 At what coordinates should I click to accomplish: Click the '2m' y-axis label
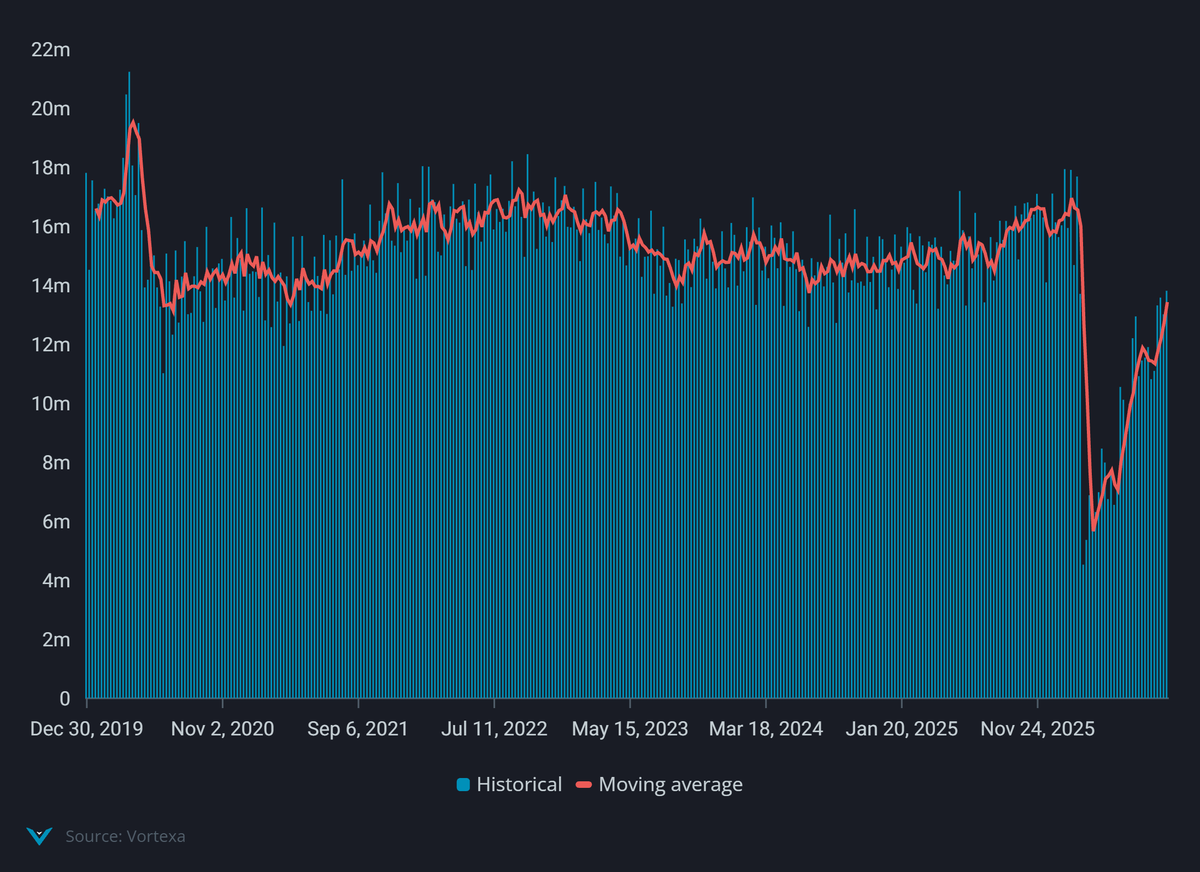click(x=56, y=640)
